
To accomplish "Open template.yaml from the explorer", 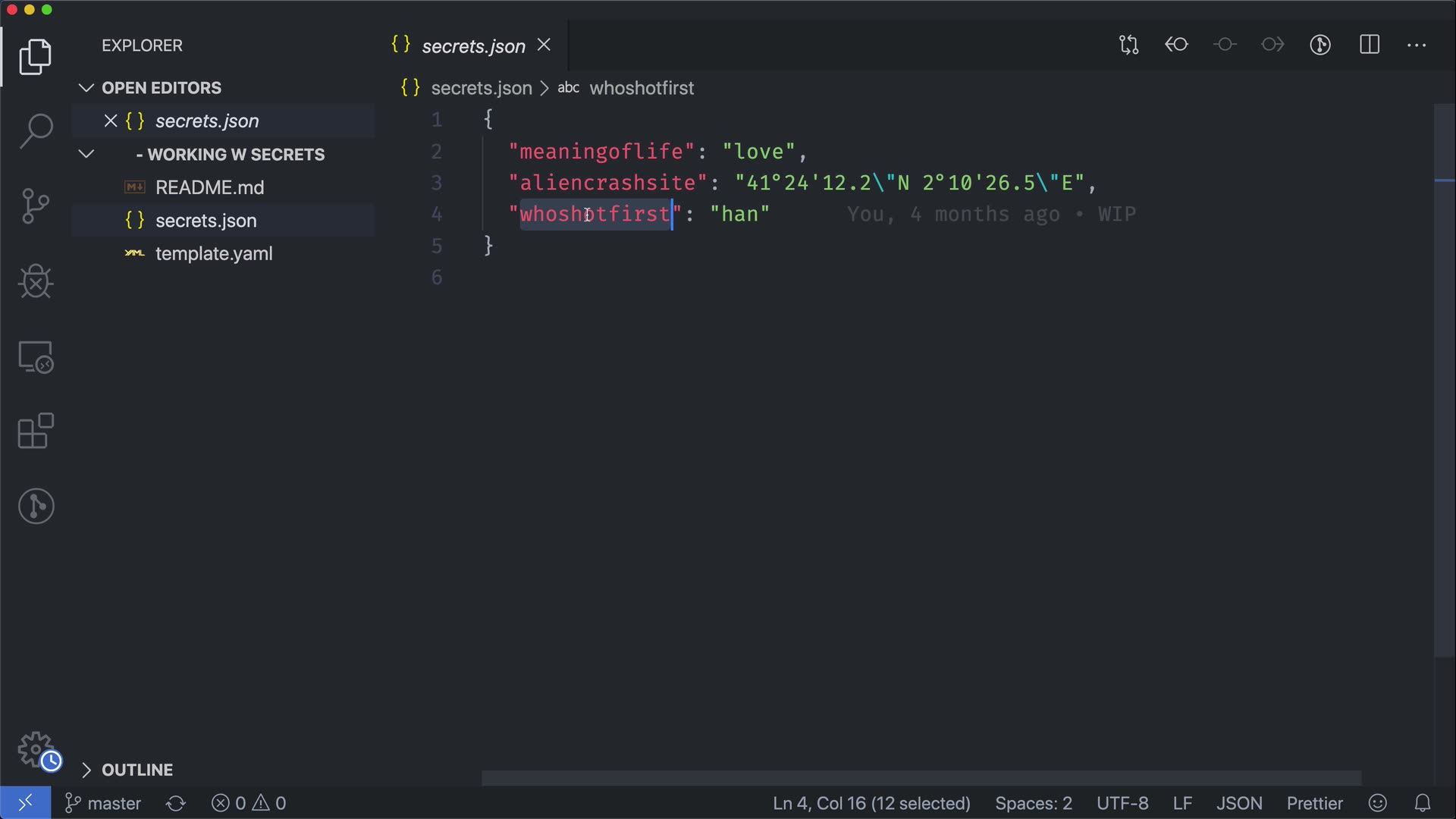I will [213, 253].
